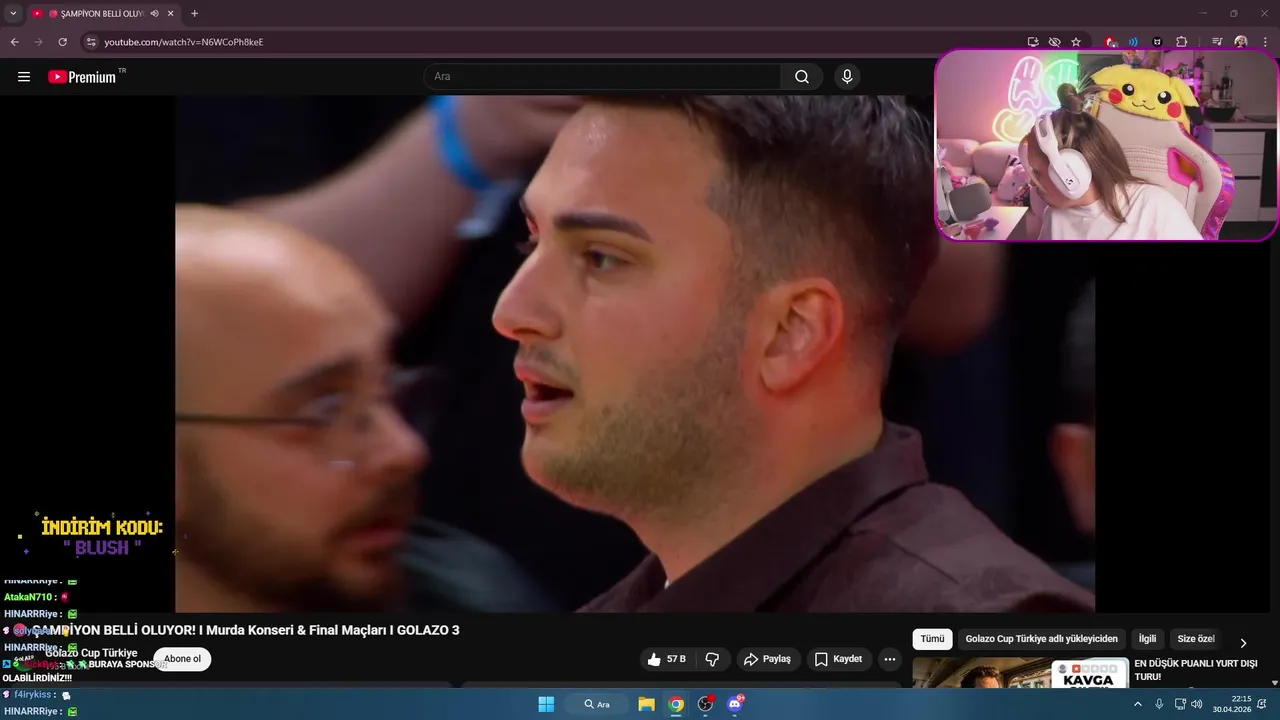Dislike the video with thumbs-down icon
This screenshot has height=720, width=1280.
pos(712,659)
